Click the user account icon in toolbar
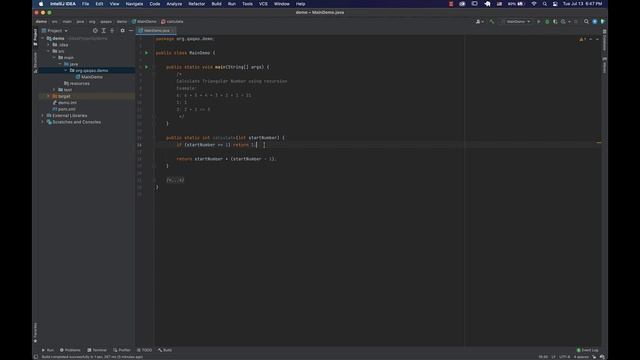640x360 pixels. pyautogui.click(x=478, y=22)
